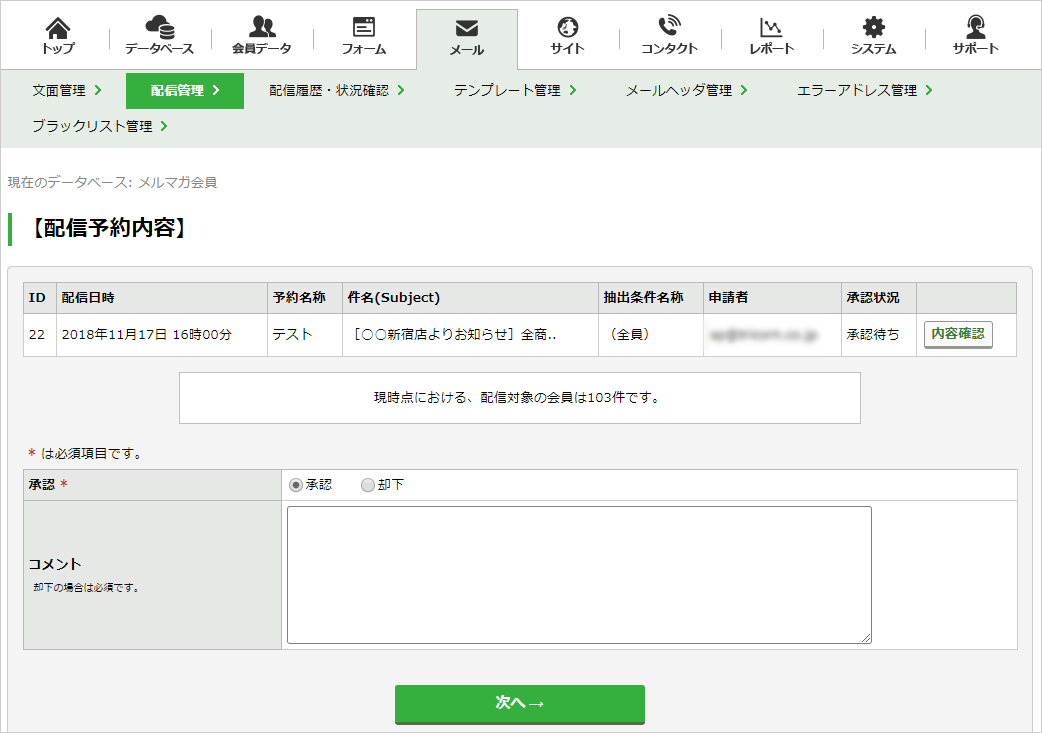Open ブラックリスト管理 submenu item

[x=100, y=126]
